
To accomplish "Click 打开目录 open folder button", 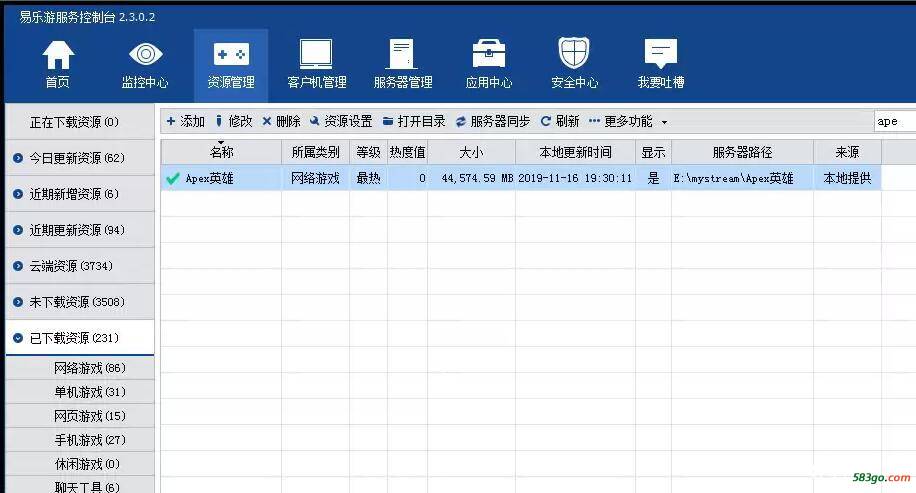I will click(414, 121).
